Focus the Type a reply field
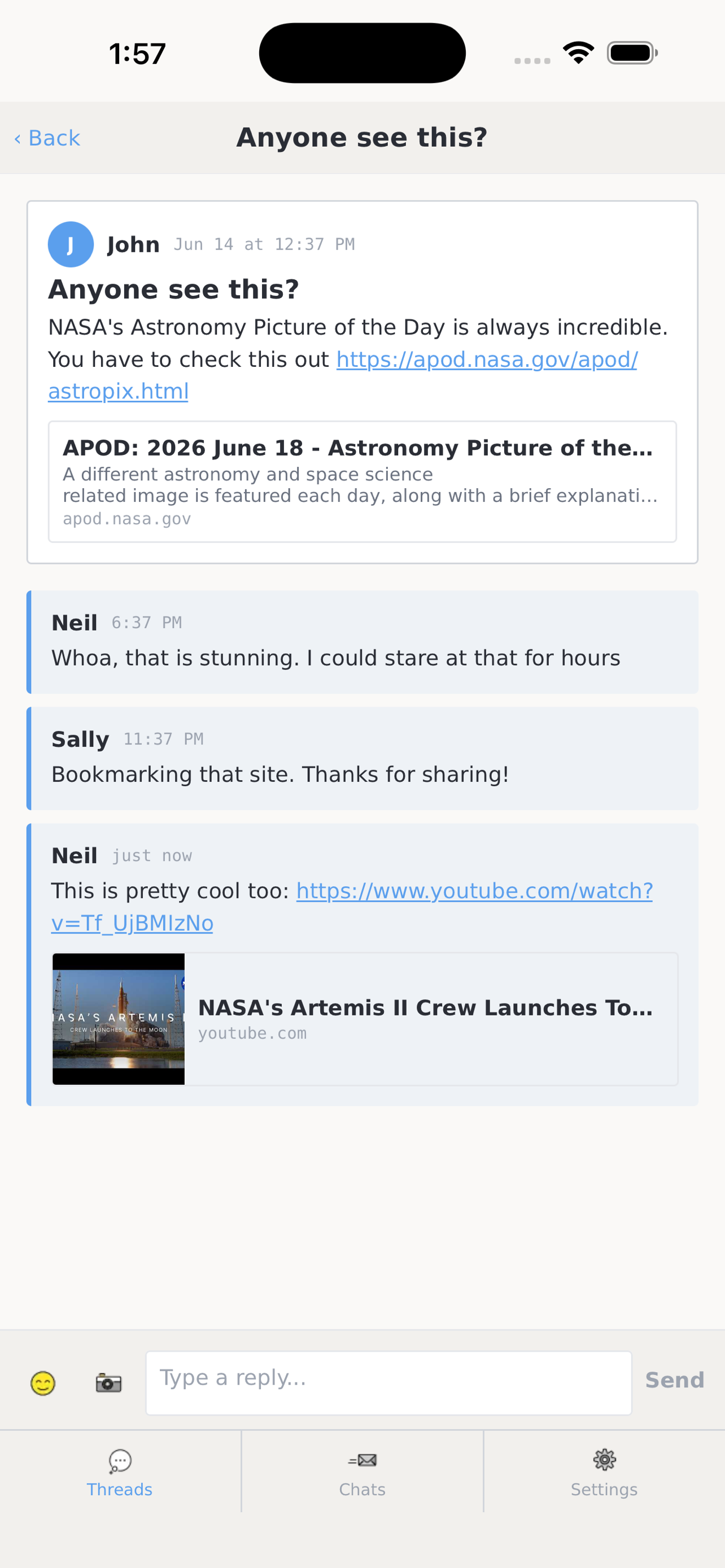Viewport: 725px width, 1568px height. coord(388,1382)
